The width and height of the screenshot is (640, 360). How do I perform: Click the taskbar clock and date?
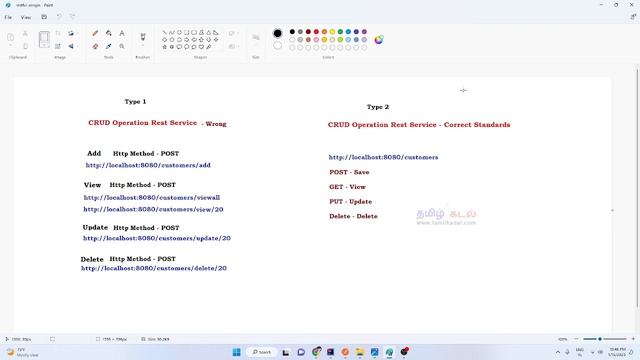617,352
